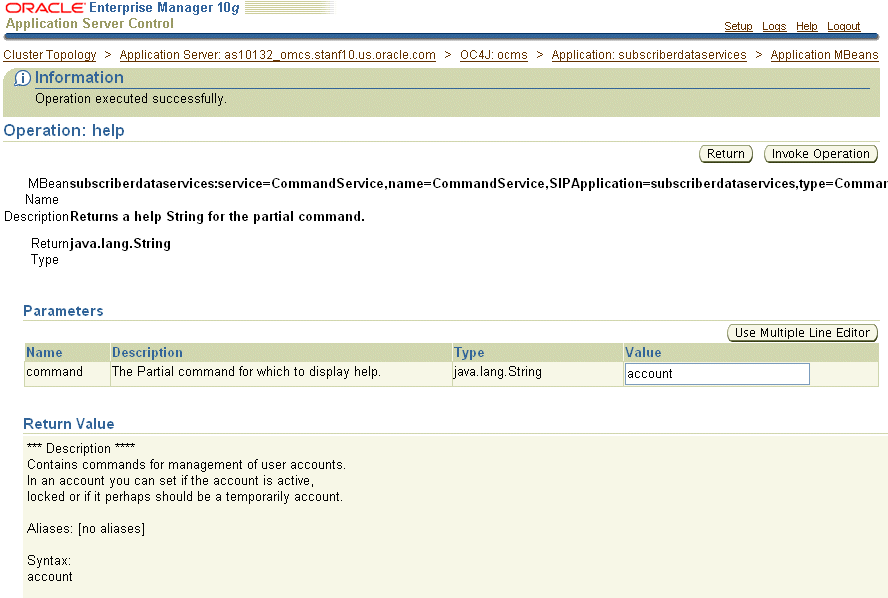This screenshot has width=888, height=598.
Task: Navigate to OC4J: ocms breadcrumb
Action: click(493, 55)
